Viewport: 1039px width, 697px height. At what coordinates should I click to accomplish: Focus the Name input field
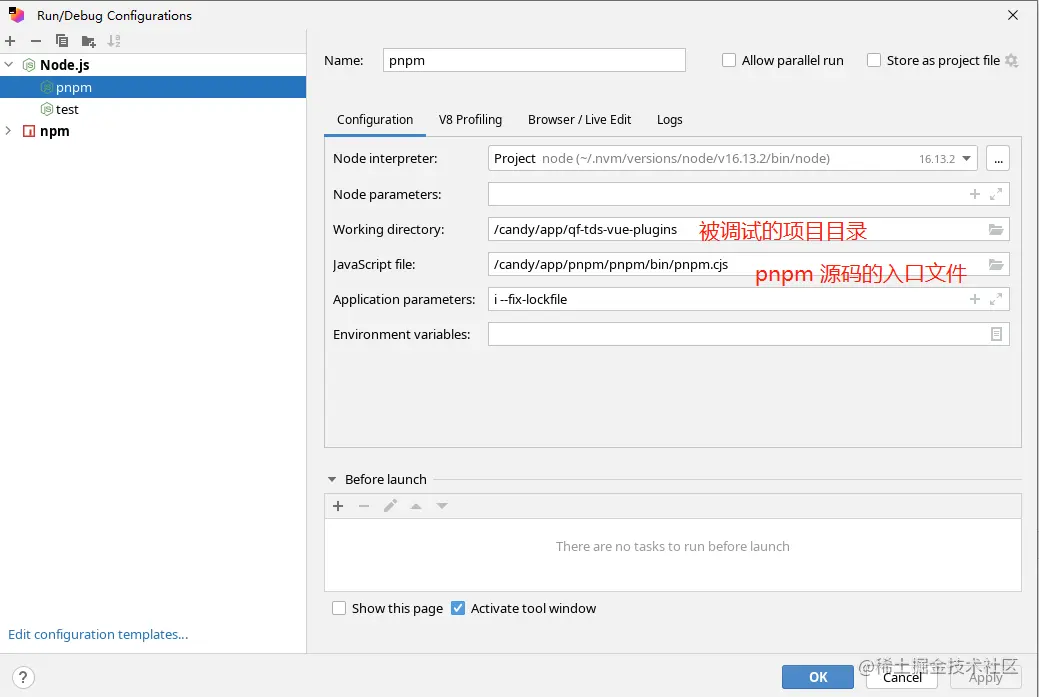point(534,60)
